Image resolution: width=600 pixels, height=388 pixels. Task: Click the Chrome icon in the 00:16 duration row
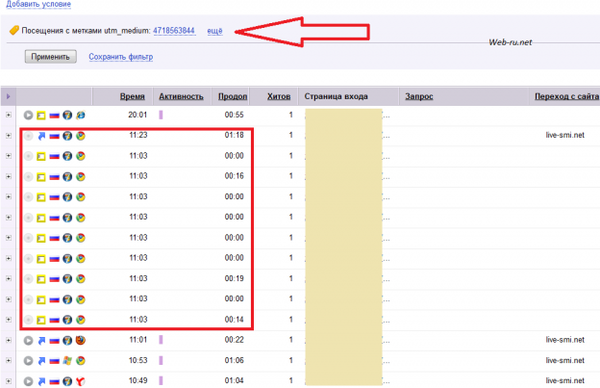[80, 176]
